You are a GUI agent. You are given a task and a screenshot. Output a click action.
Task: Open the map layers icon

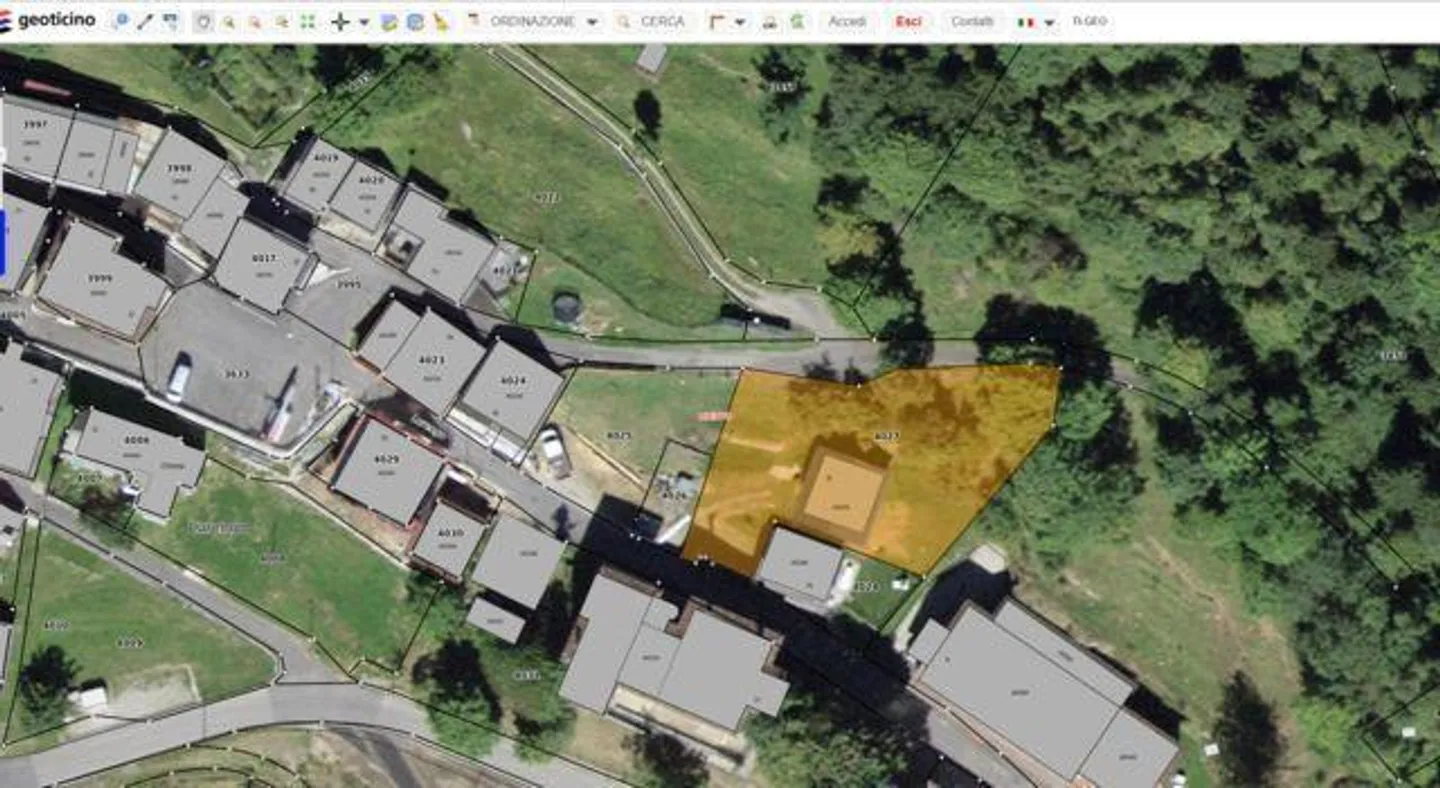coord(389,22)
